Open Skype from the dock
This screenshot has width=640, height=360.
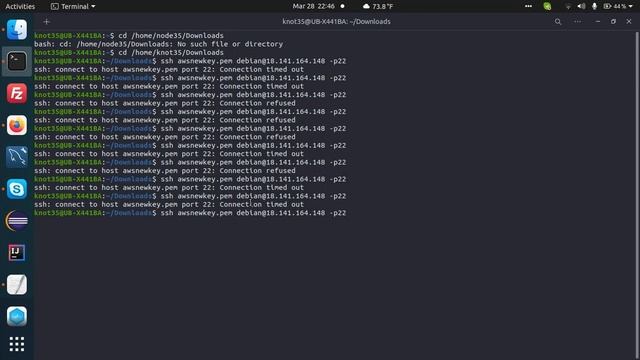(x=17, y=189)
